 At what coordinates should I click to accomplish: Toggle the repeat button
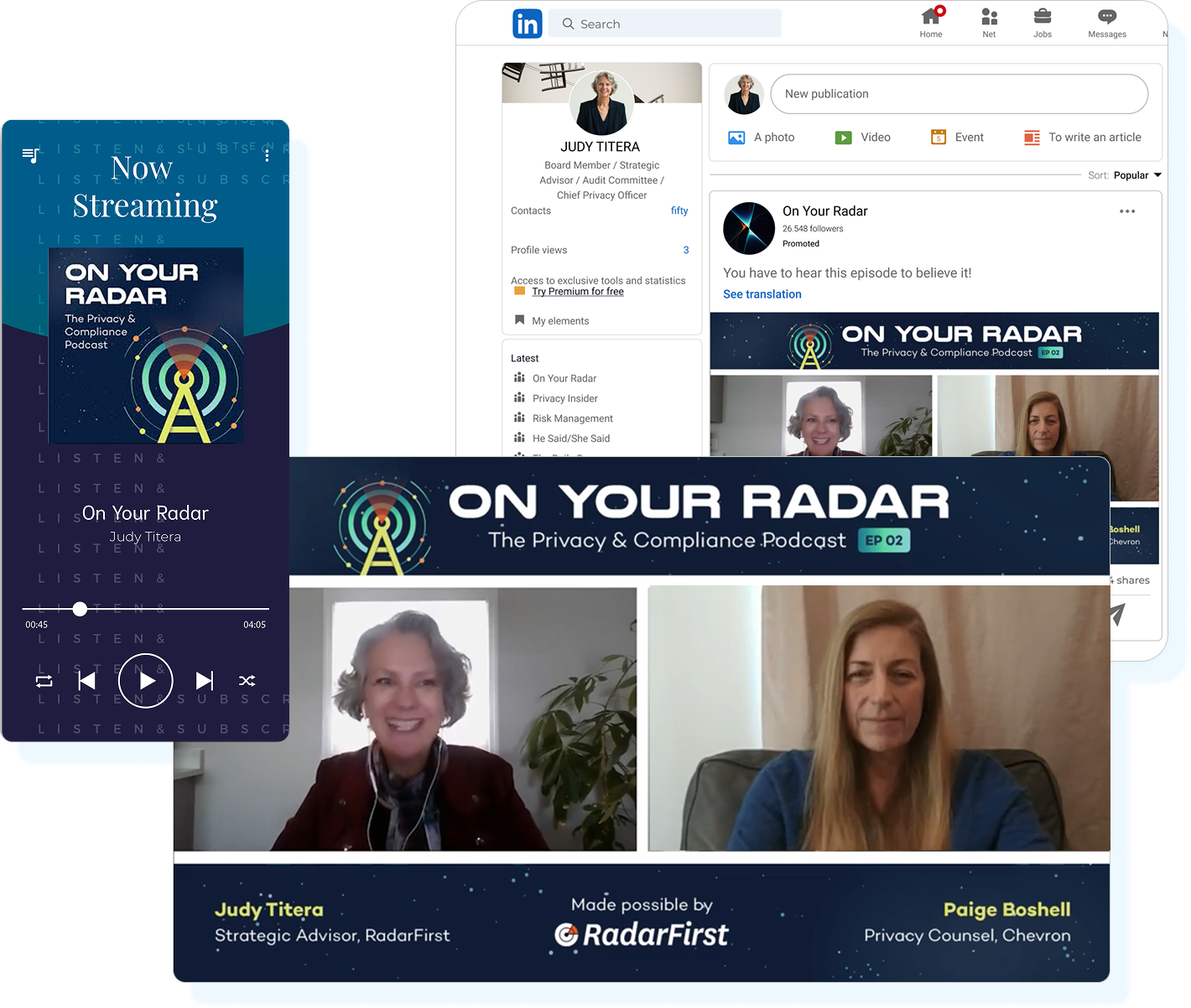click(x=44, y=681)
